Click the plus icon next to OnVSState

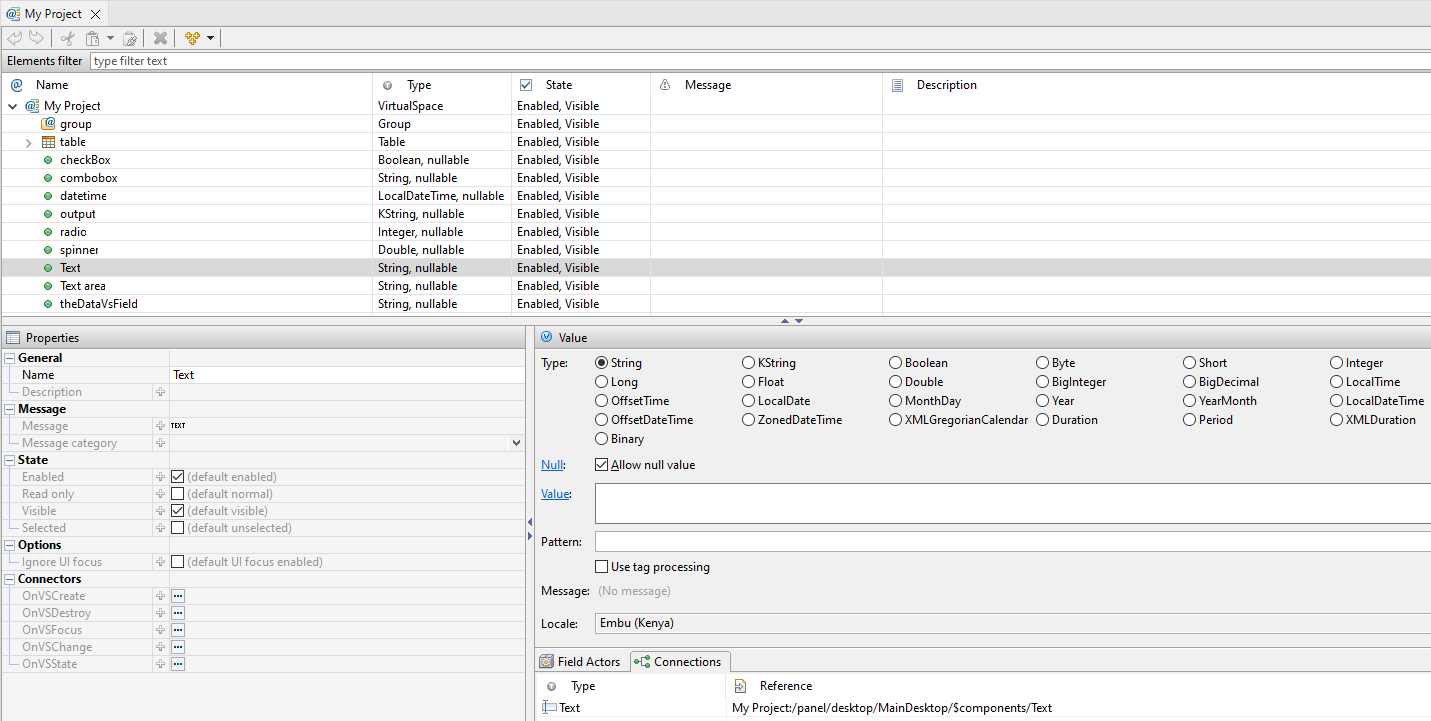pos(160,664)
